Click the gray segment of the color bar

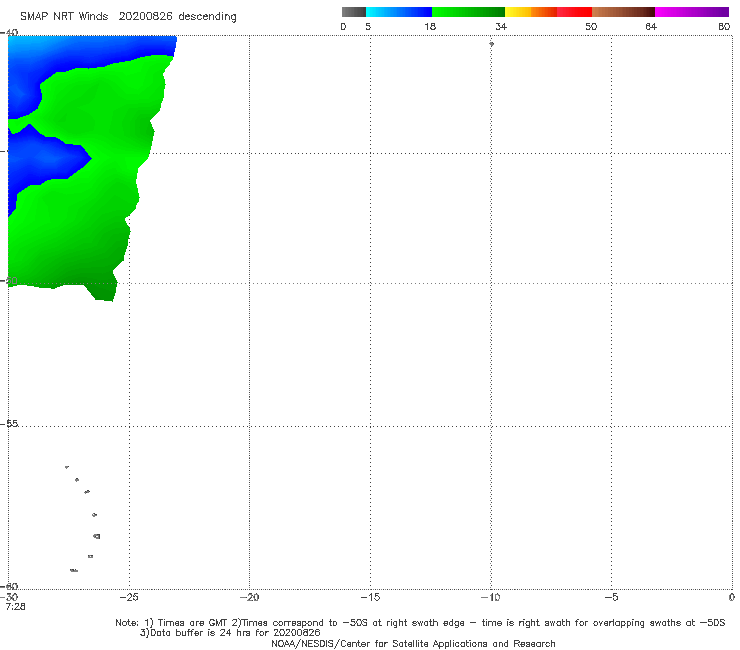[x=353, y=12]
